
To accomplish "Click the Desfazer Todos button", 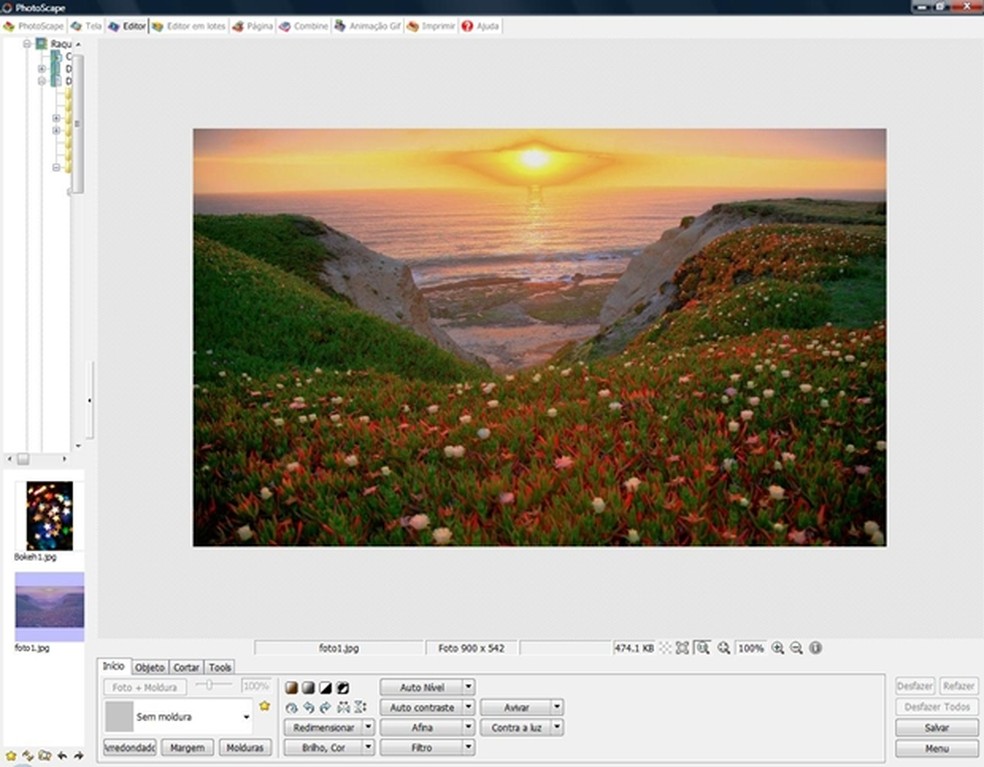I will (935, 706).
